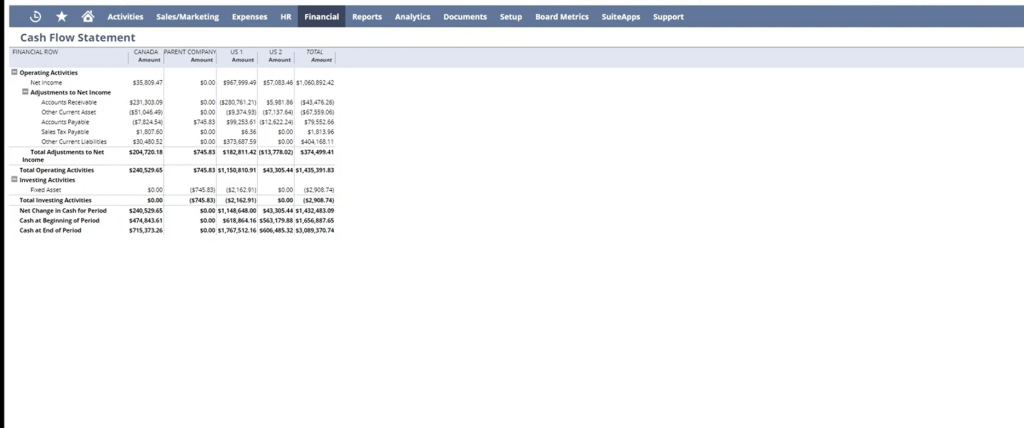Screen dimensions: 1024x428
Task: Open US 1 Accounts Payable amount $99,253.61
Action: (242, 122)
